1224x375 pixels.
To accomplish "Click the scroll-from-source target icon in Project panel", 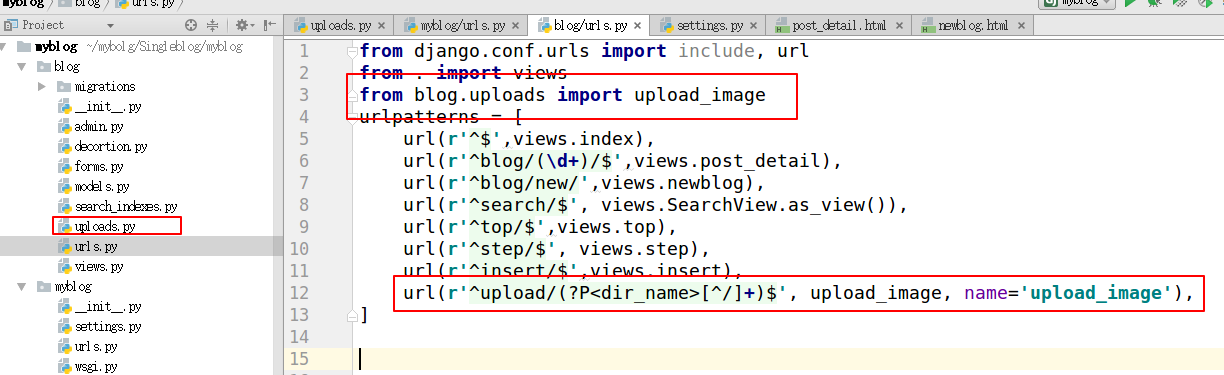I will coord(192,24).
